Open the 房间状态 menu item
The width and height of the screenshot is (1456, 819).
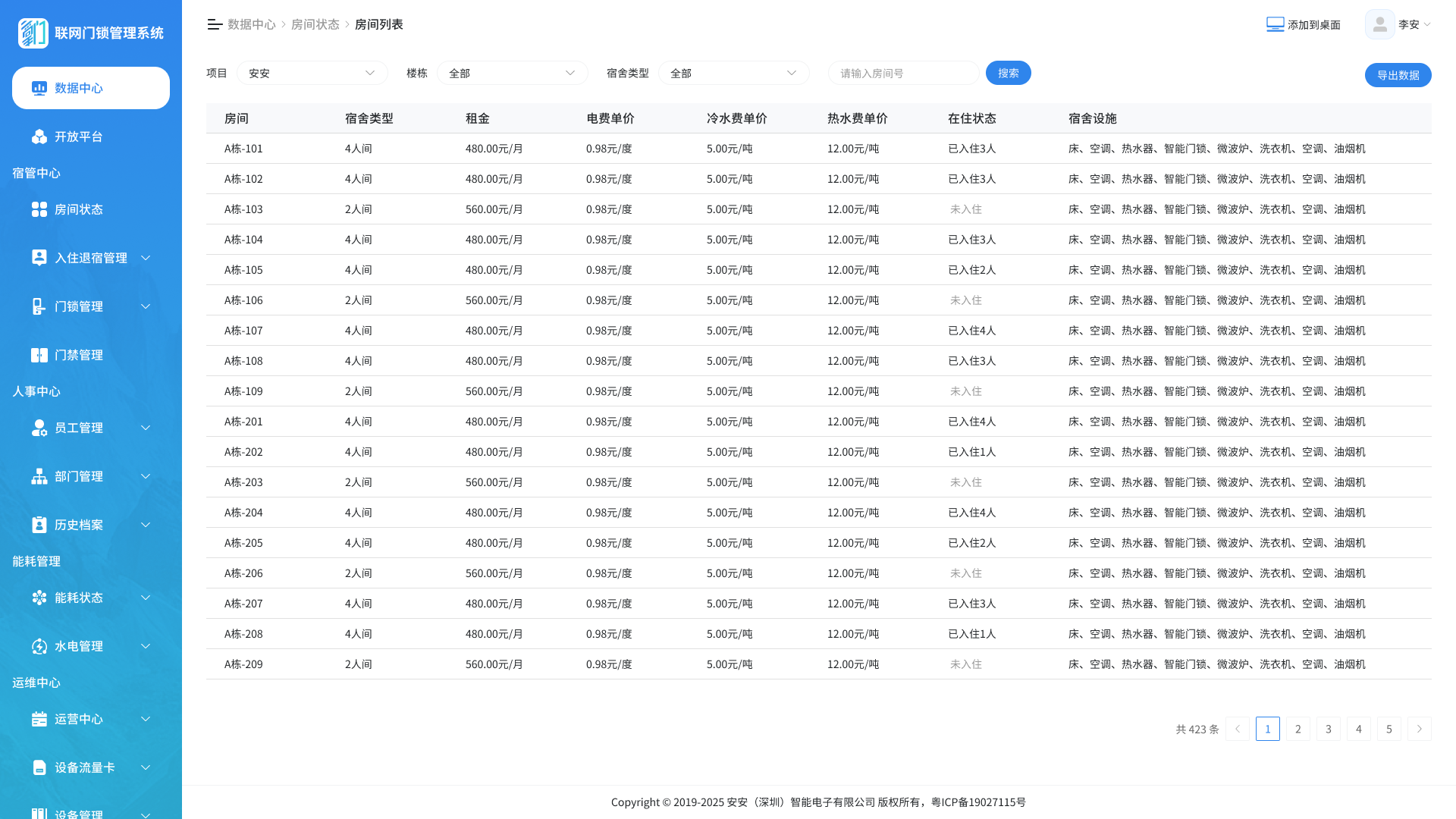pos(91,209)
